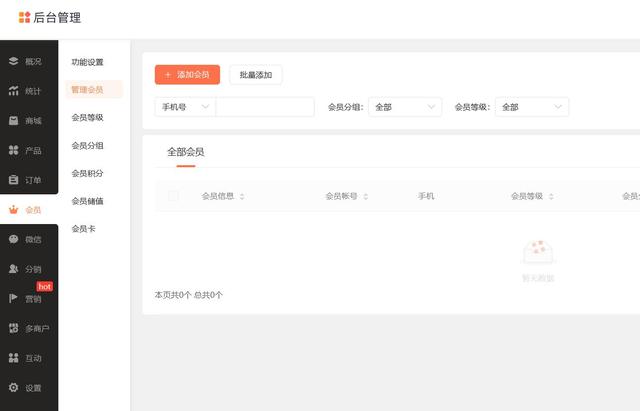The image size is (640, 411).
Task: Open the 手机号 search type dropdown
Action: [185, 107]
